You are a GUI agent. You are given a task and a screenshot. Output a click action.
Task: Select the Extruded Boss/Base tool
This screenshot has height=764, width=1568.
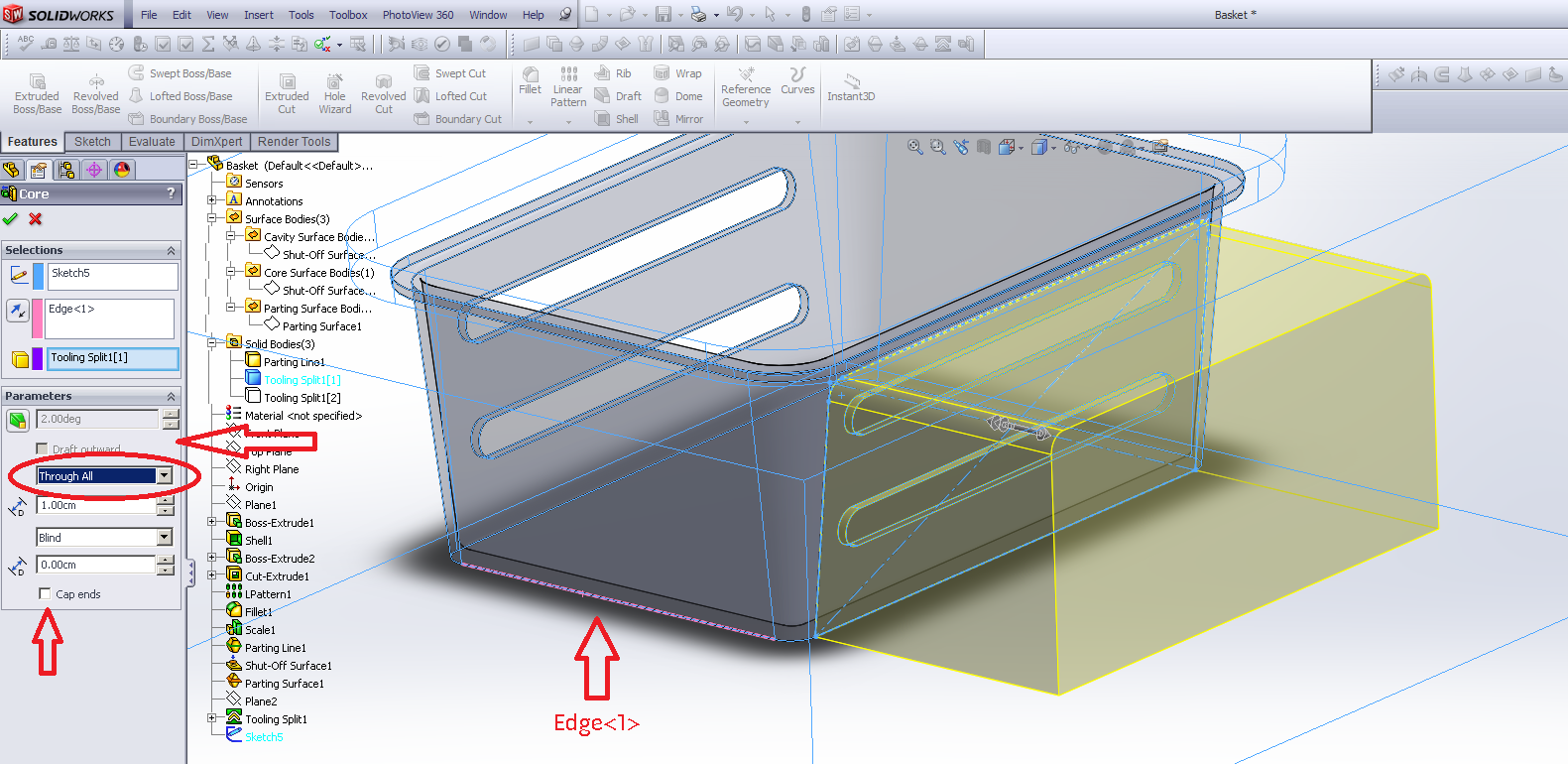click(x=38, y=94)
